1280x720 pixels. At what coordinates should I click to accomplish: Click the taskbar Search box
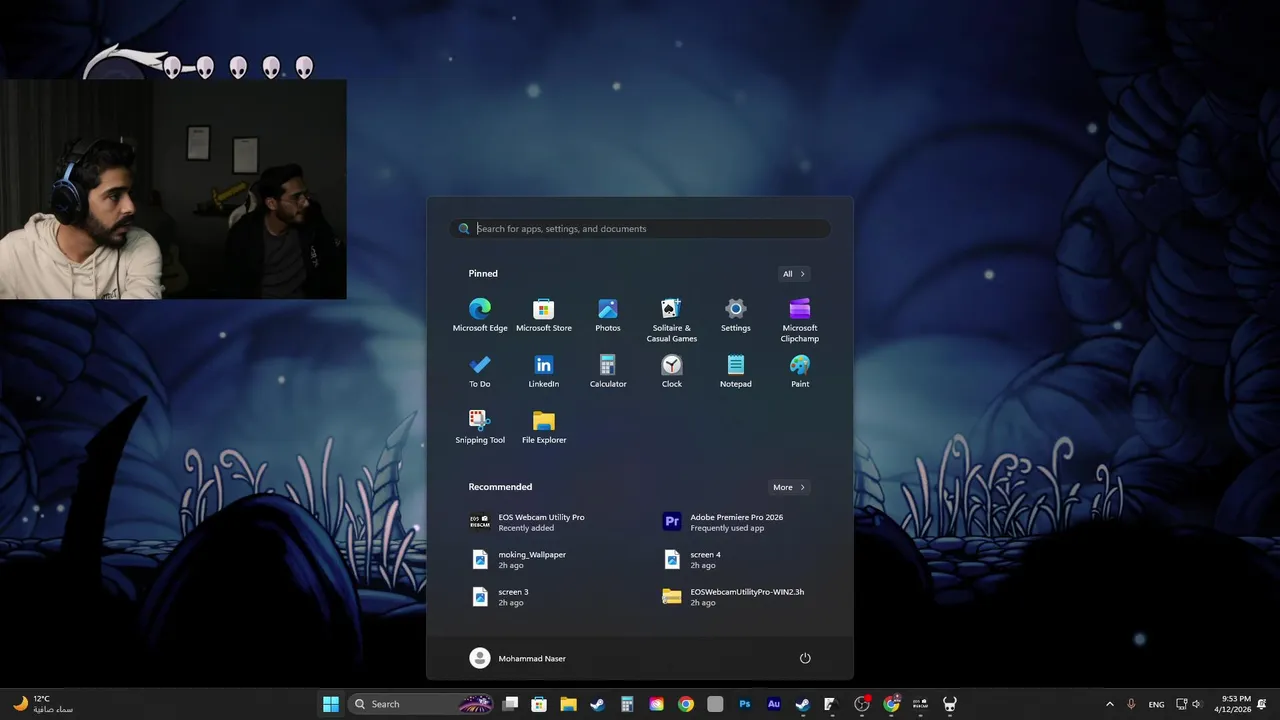point(421,704)
